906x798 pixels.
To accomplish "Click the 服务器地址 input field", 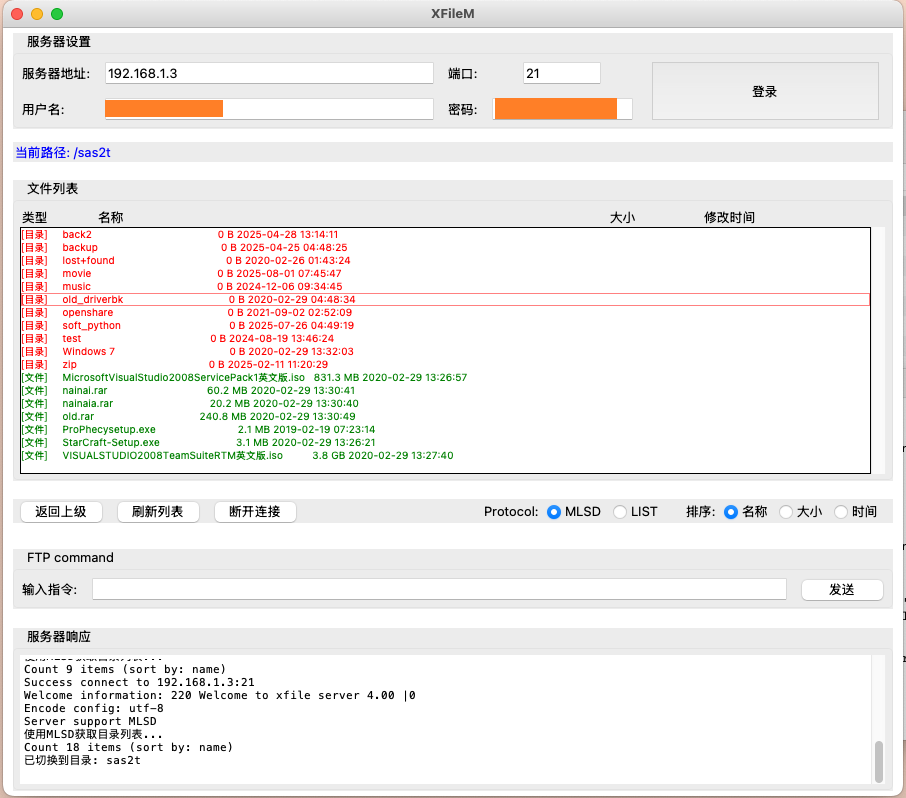I will [269, 74].
